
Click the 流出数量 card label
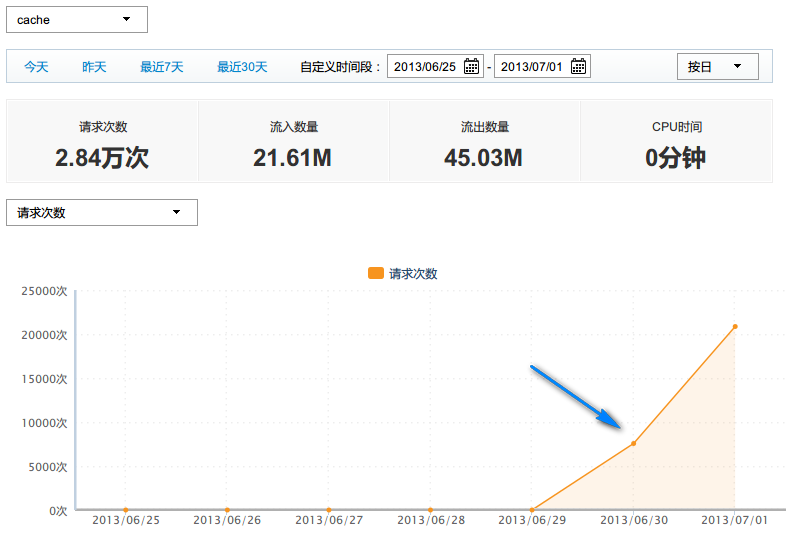click(485, 127)
